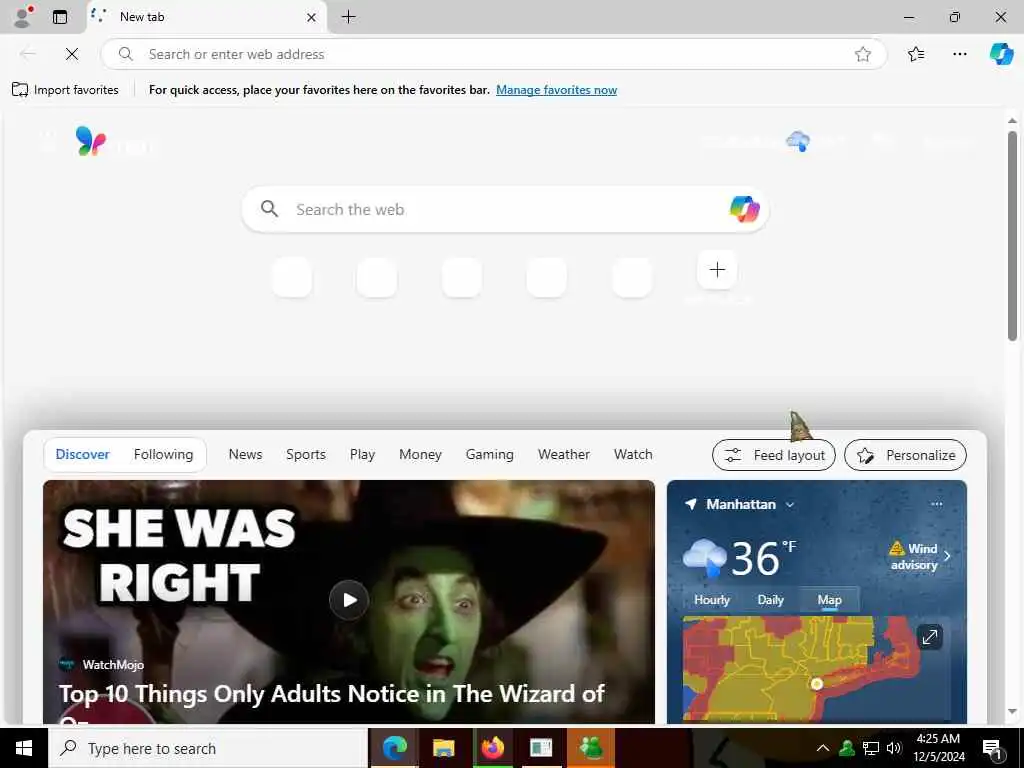
Task: Open the Sports feed tab
Action: click(x=306, y=455)
